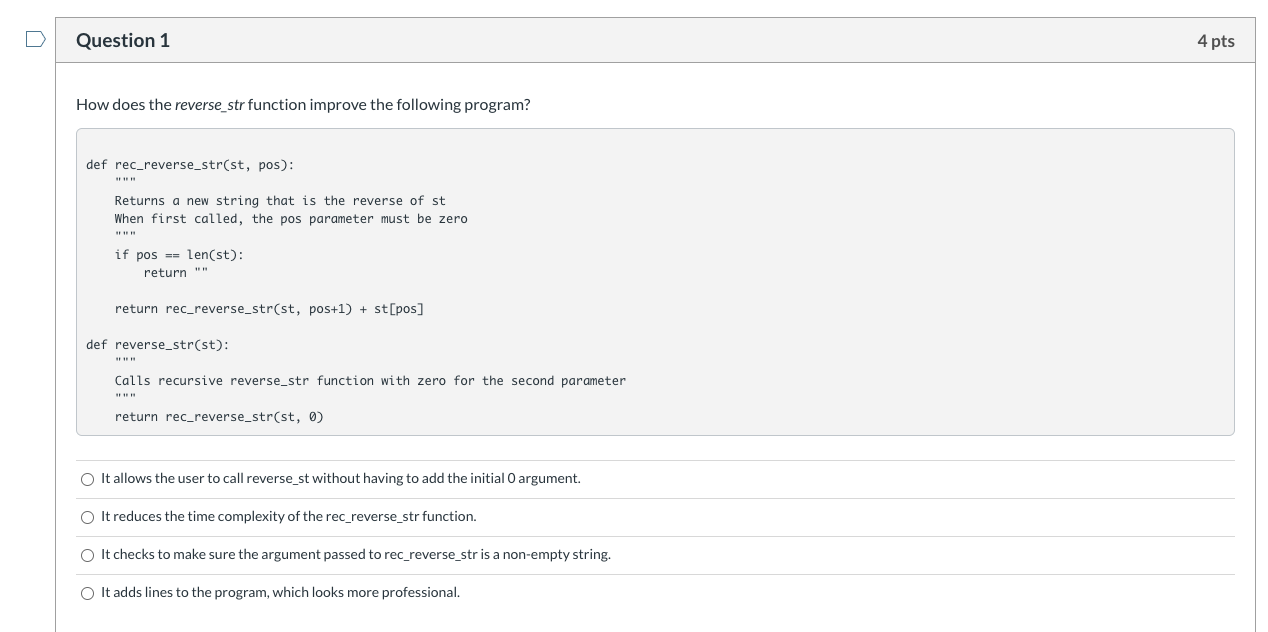The height and width of the screenshot is (632, 1268).
Task: Select radio option about initial 0 argument
Action: [88, 479]
